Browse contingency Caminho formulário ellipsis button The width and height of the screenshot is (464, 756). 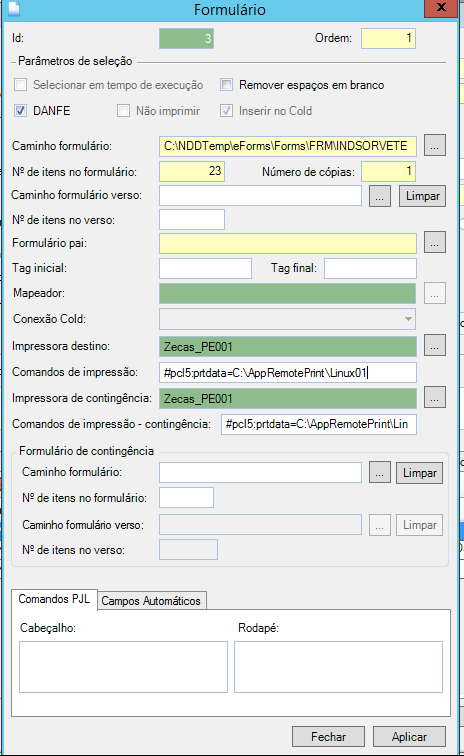(x=380, y=473)
